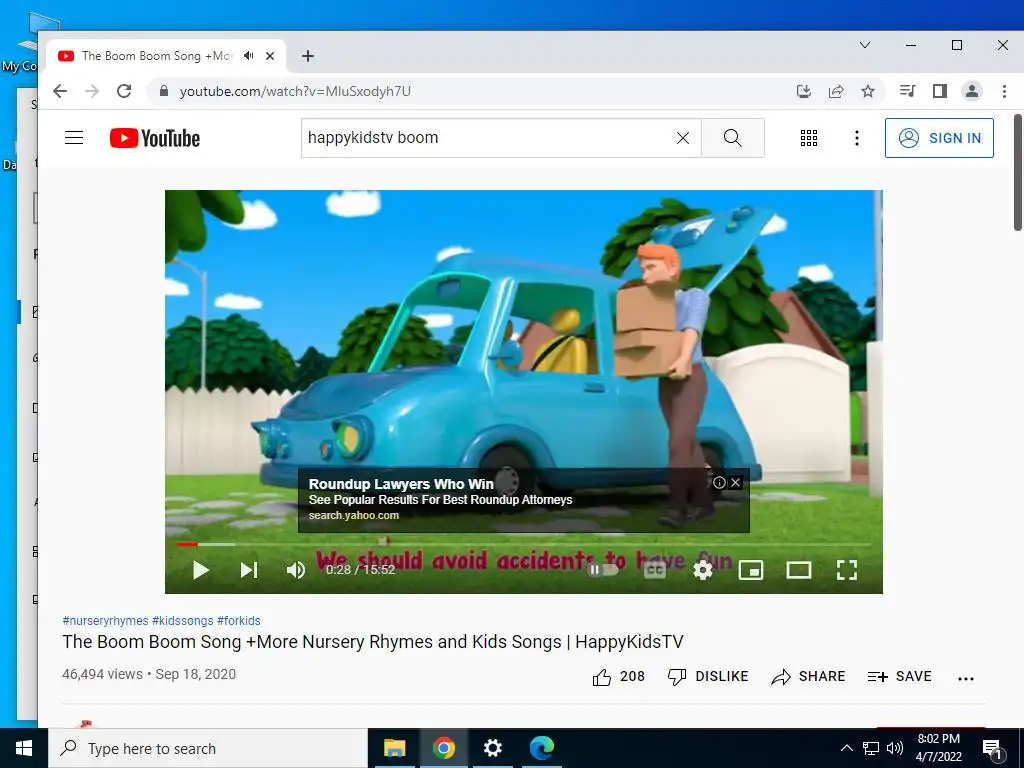This screenshot has height=768, width=1024.
Task: Open YouTube settings three-dot menu
Action: [857, 138]
